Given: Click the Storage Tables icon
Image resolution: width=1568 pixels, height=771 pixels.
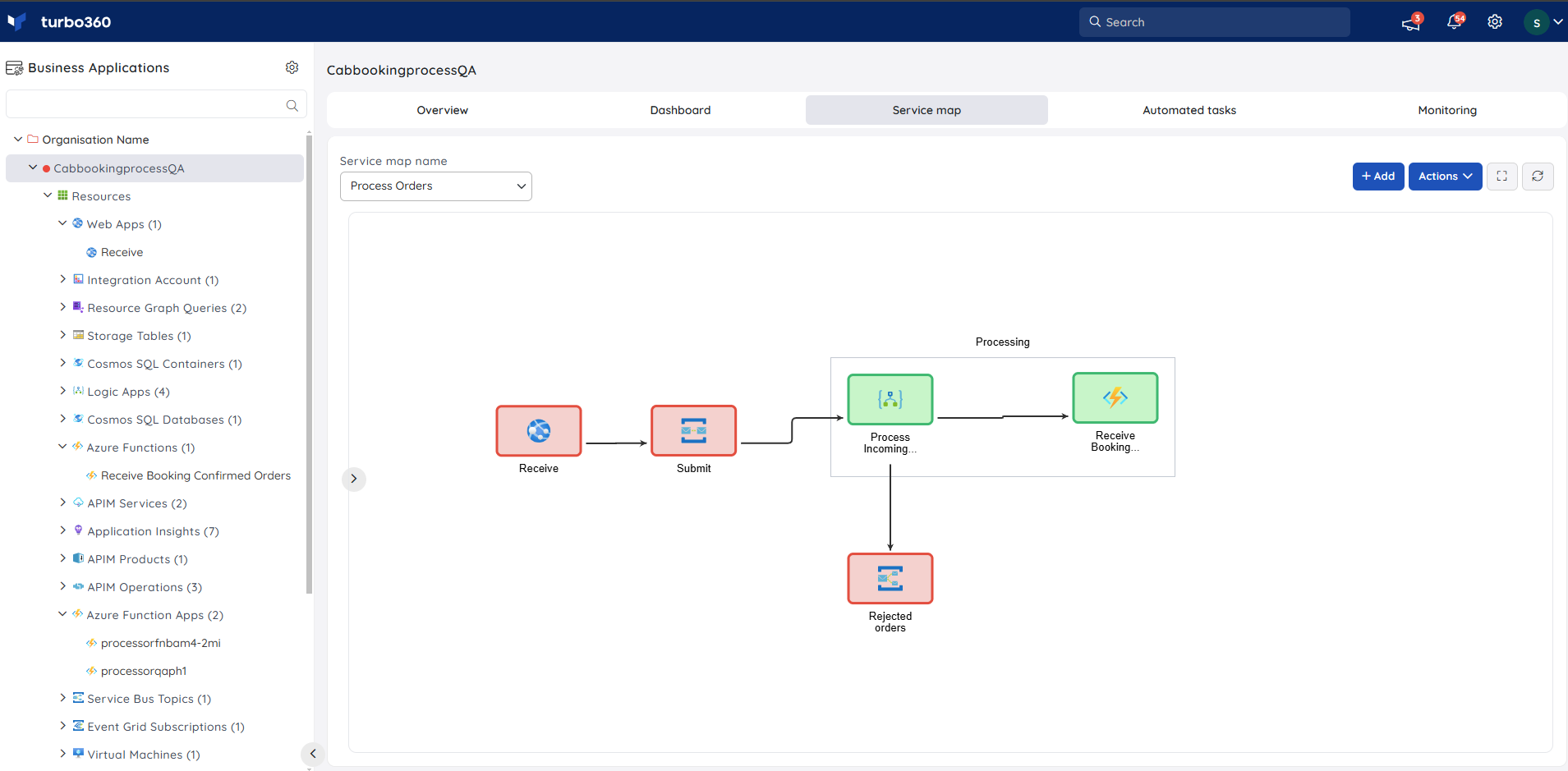Looking at the screenshot, I should pos(78,335).
